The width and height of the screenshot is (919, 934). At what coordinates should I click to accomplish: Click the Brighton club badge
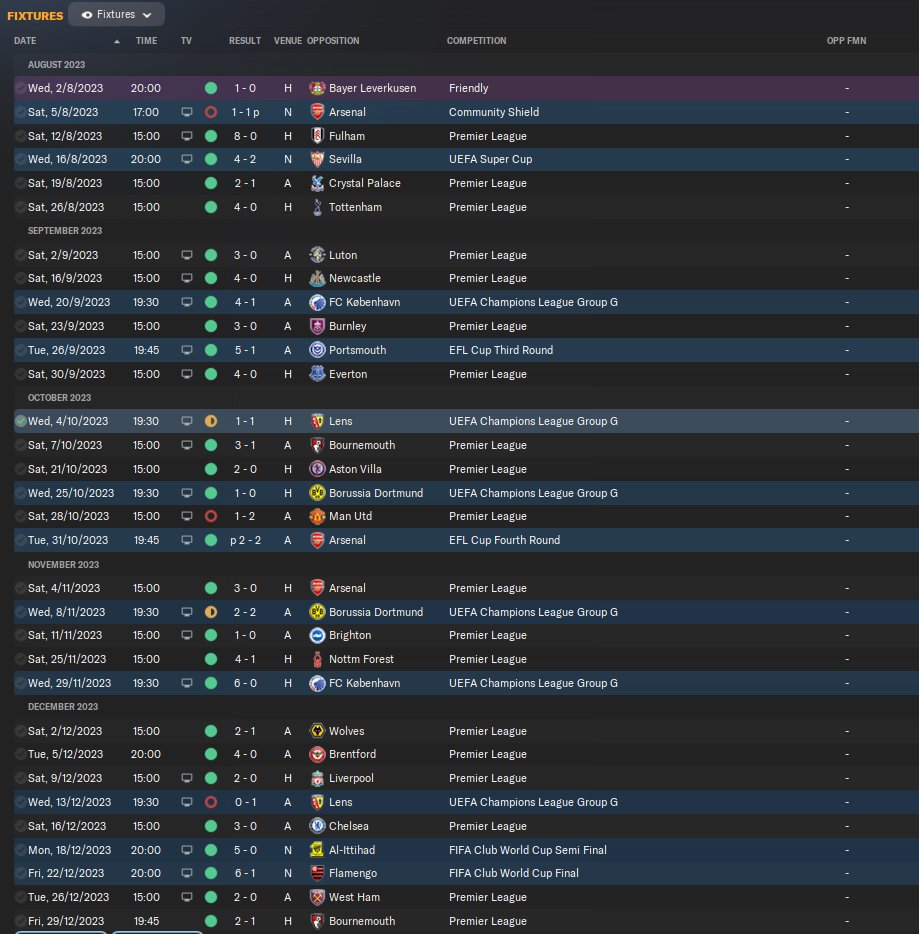point(317,636)
